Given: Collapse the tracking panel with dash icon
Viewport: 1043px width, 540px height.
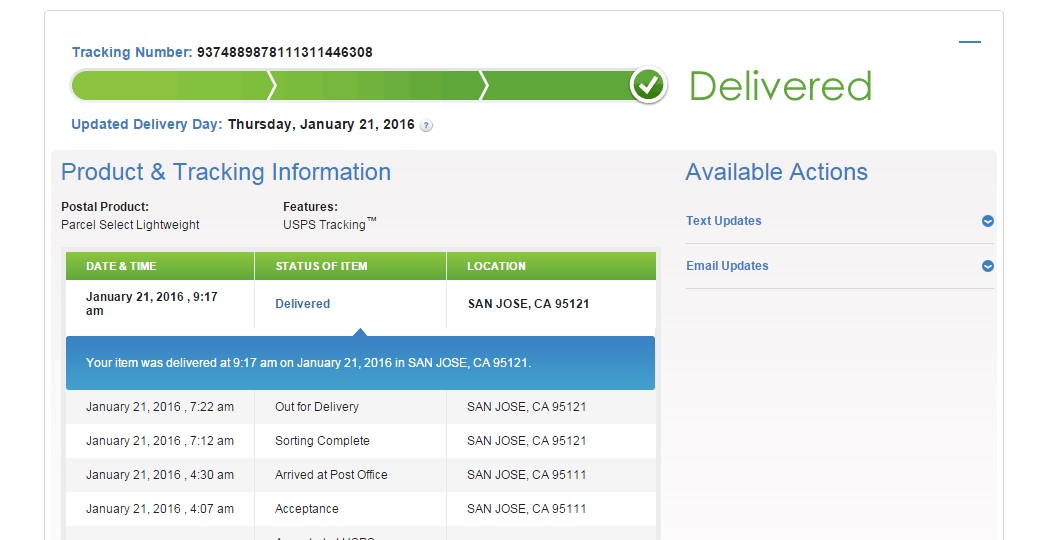Looking at the screenshot, I should pyautogui.click(x=969, y=42).
